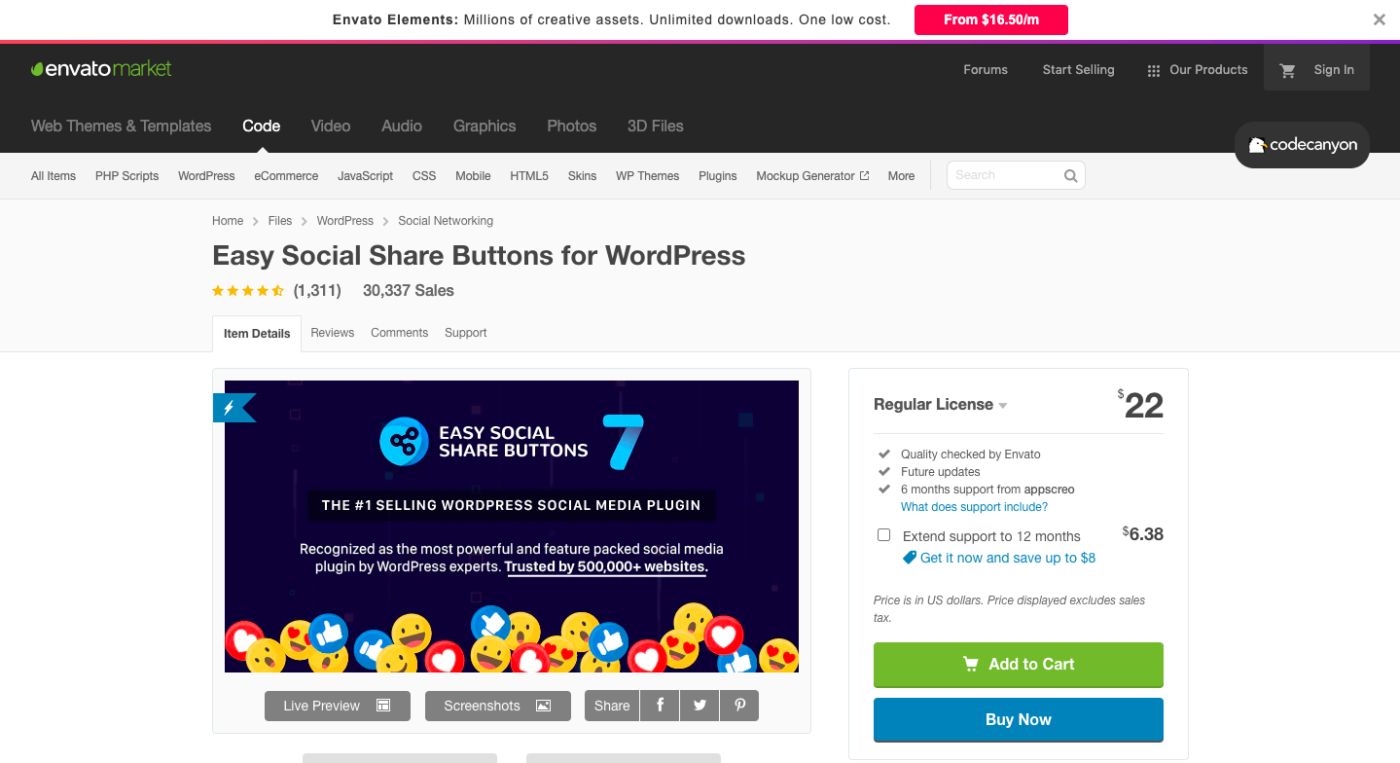The width and height of the screenshot is (1400, 763).
Task: Open CSS category
Action: (x=424, y=176)
